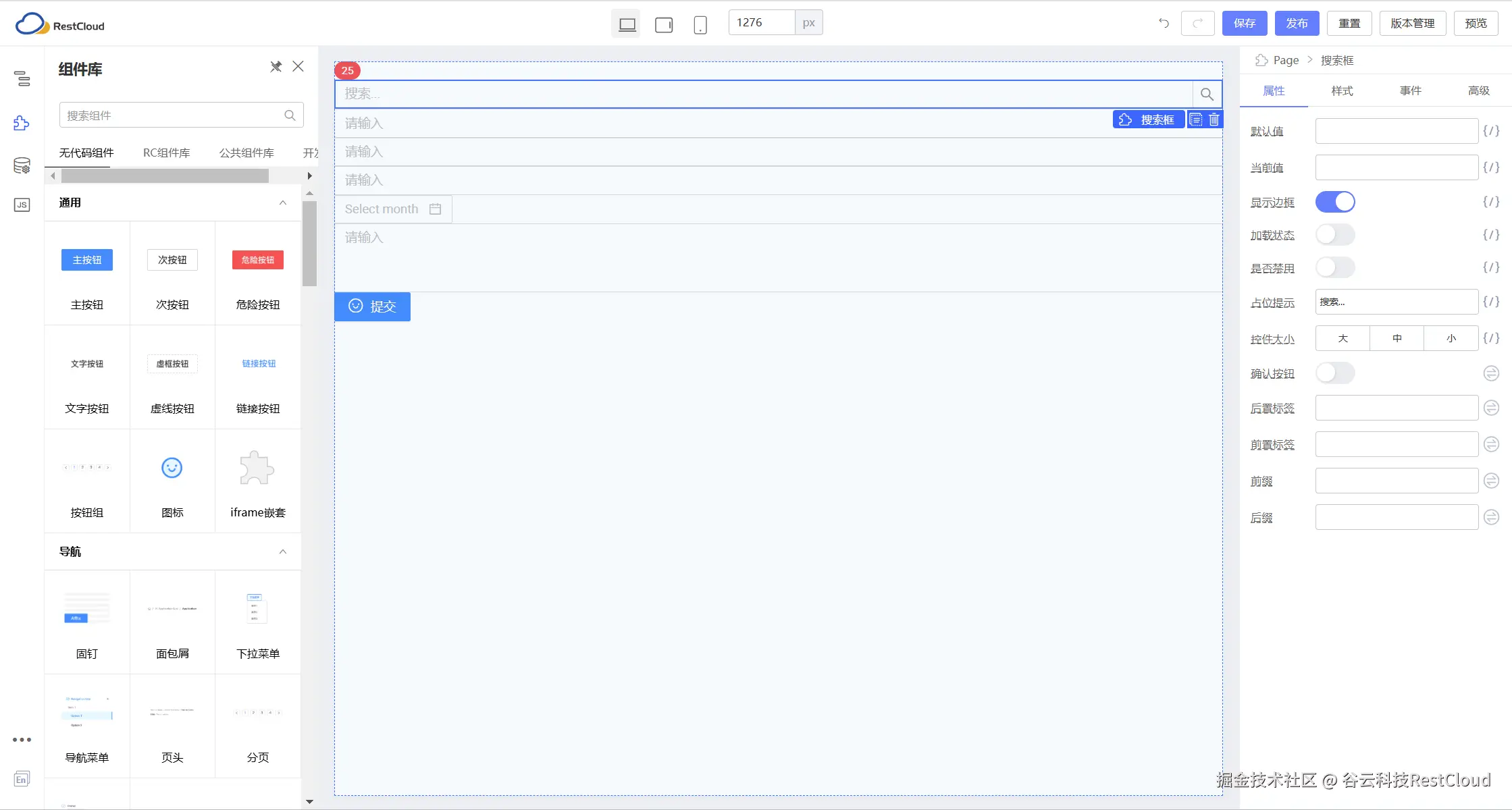Close the component library panel
This screenshot has height=810, width=1512.
pyautogui.click(x=298, y=66)
